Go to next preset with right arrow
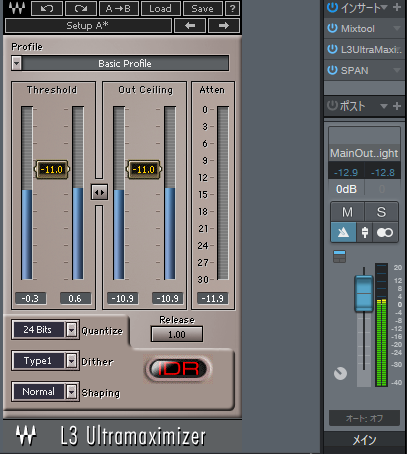407x454 pixels. (x=224, y=25)
